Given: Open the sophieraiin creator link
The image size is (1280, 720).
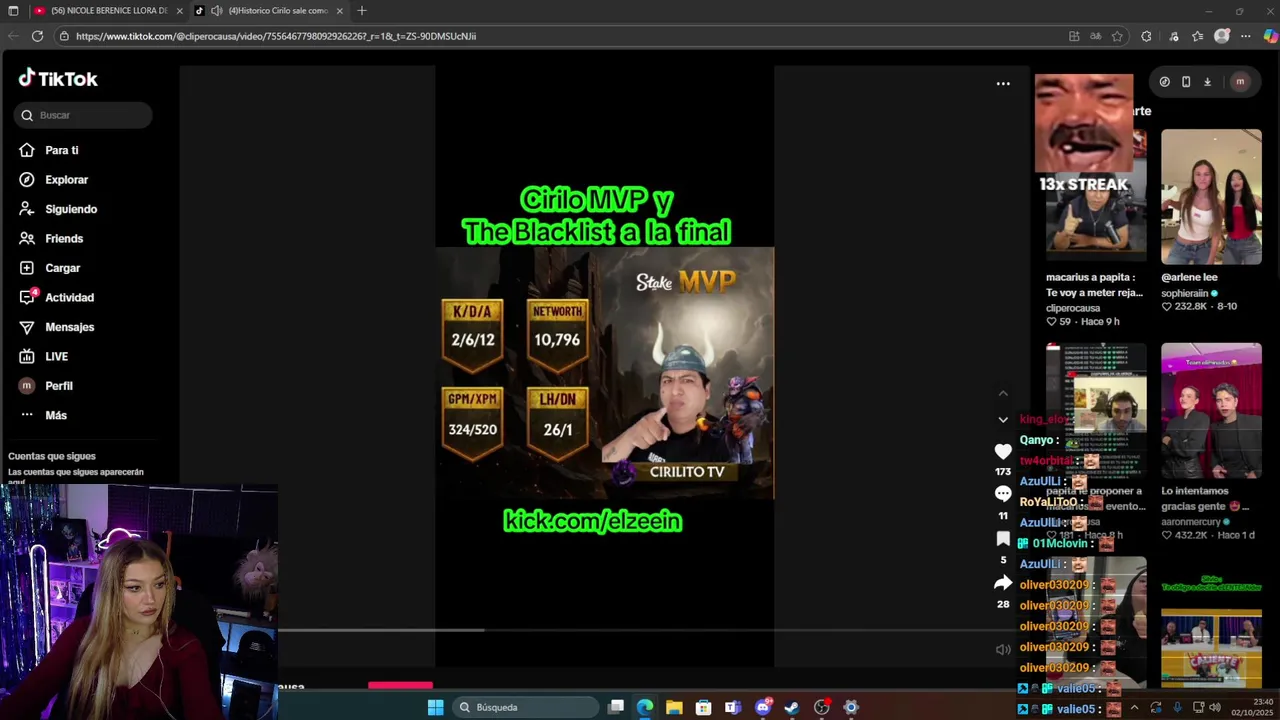Looking at the screenshot, I should (x=1185, y=294).
